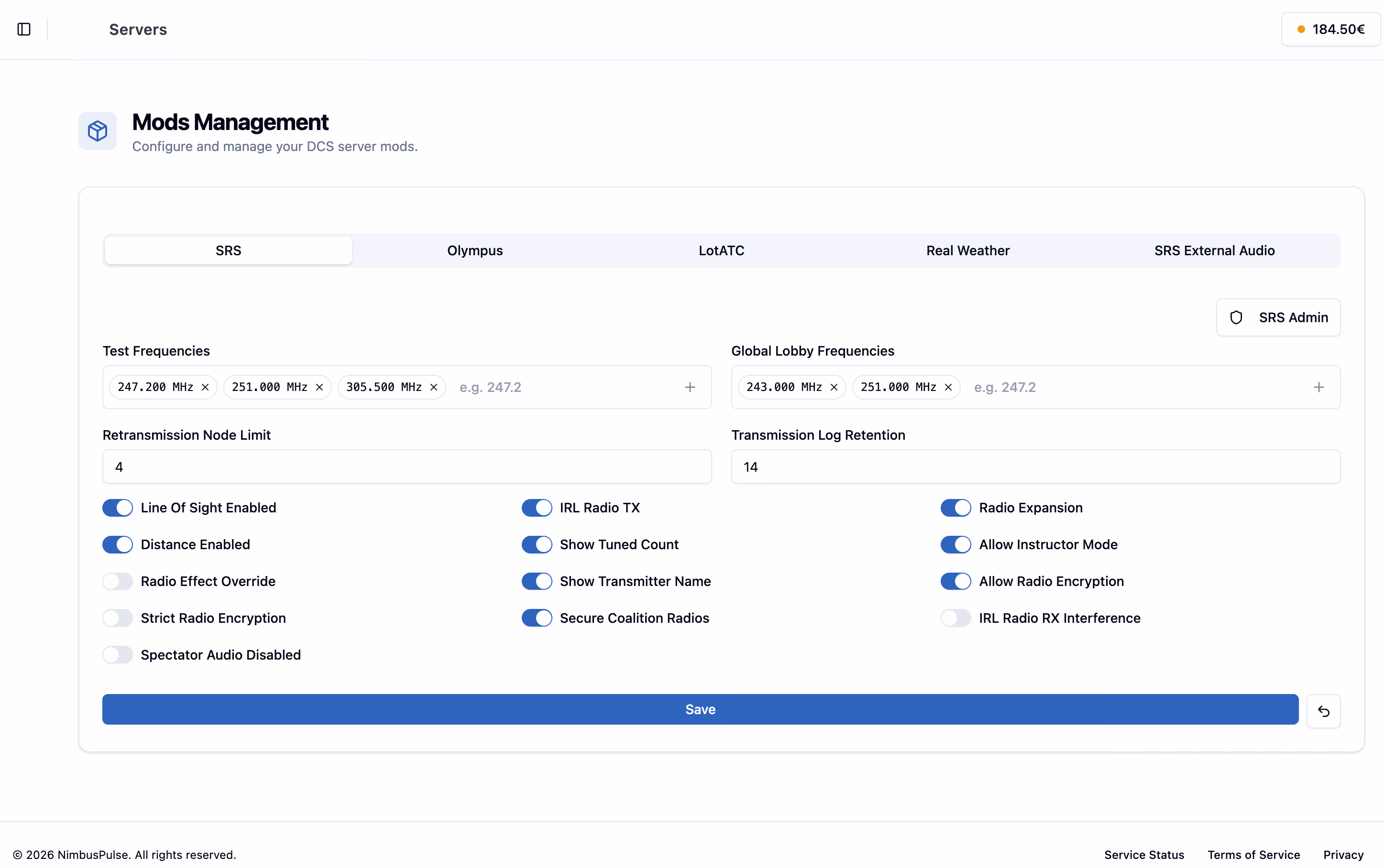
Task: Enable Strict Radio Encryption
Action: 118,618
